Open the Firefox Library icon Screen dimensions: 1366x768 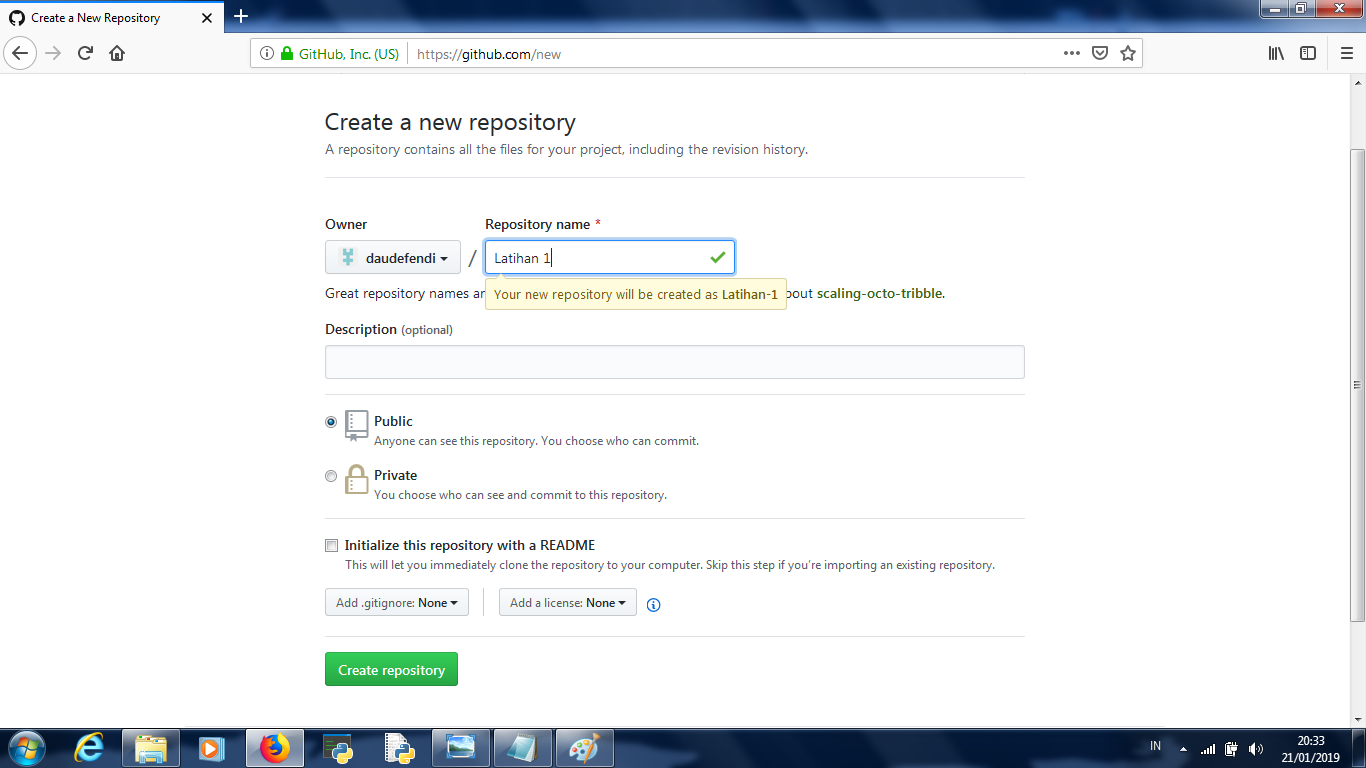pos(1276,53)
